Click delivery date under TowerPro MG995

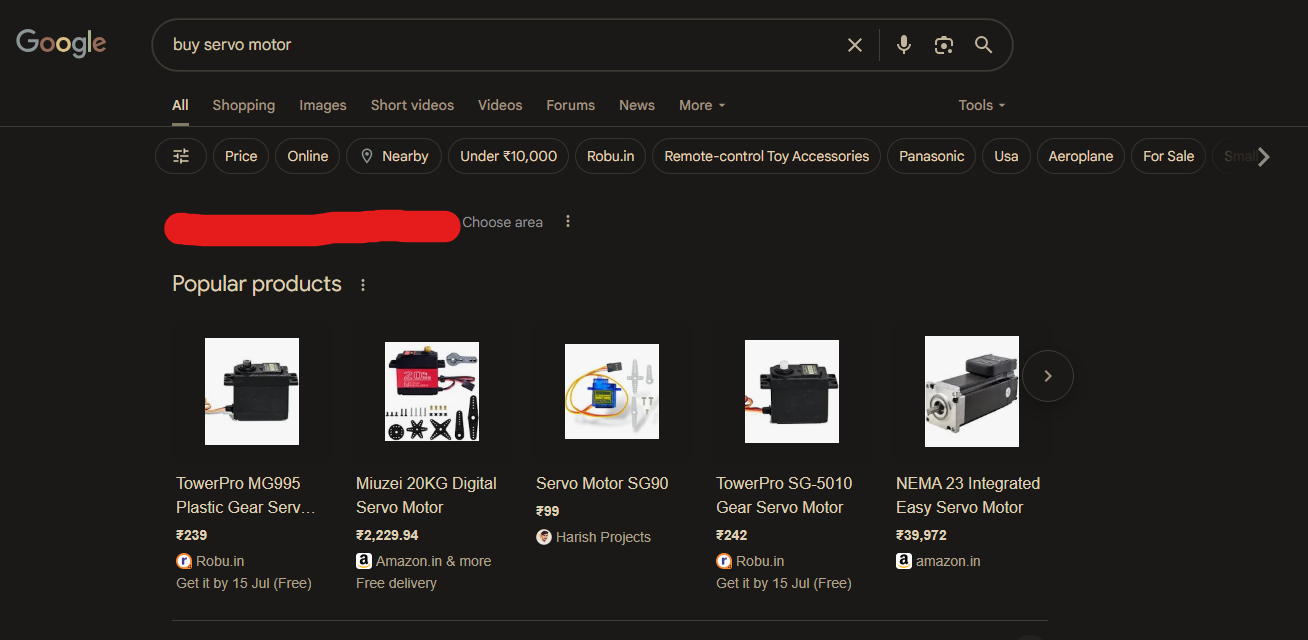point(244,583)
